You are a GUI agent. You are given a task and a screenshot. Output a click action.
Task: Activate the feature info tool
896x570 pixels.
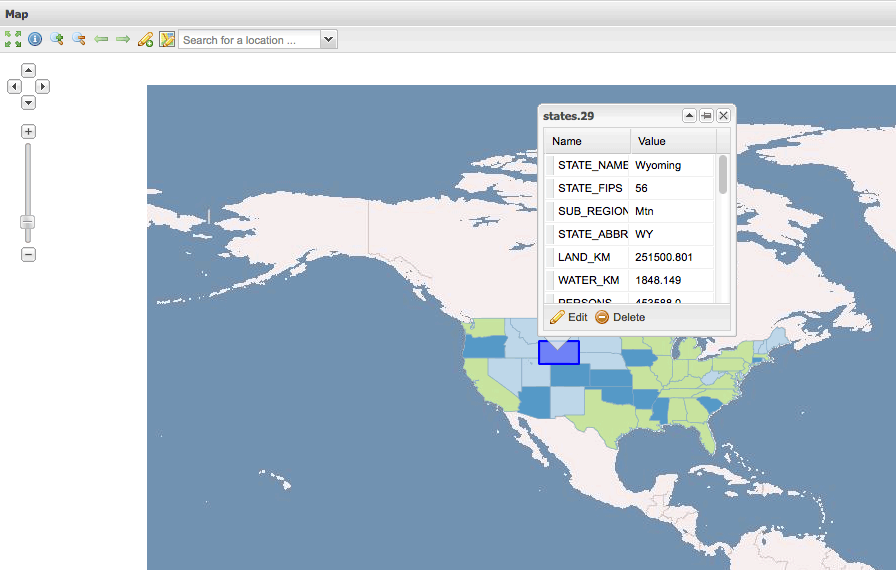(35, 39)
